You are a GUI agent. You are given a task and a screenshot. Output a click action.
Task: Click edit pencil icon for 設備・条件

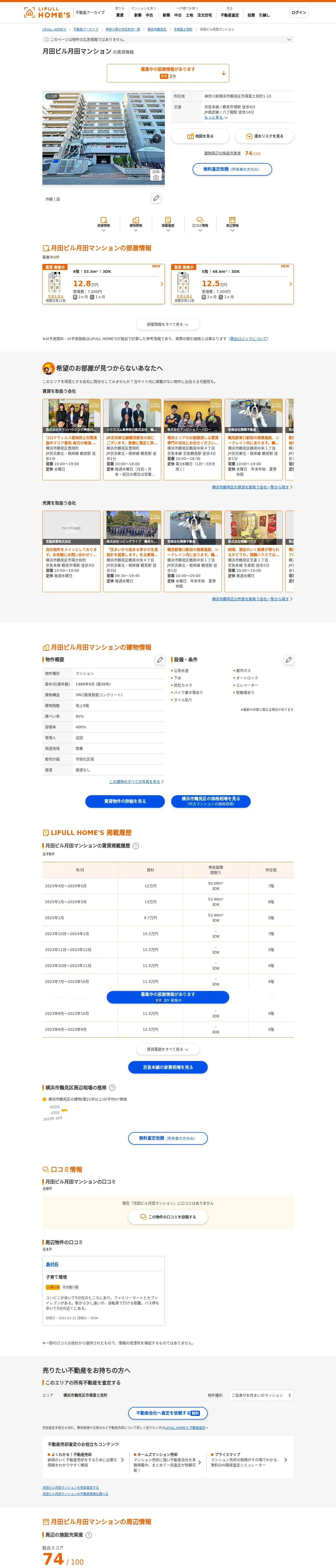tap(288, 660)
